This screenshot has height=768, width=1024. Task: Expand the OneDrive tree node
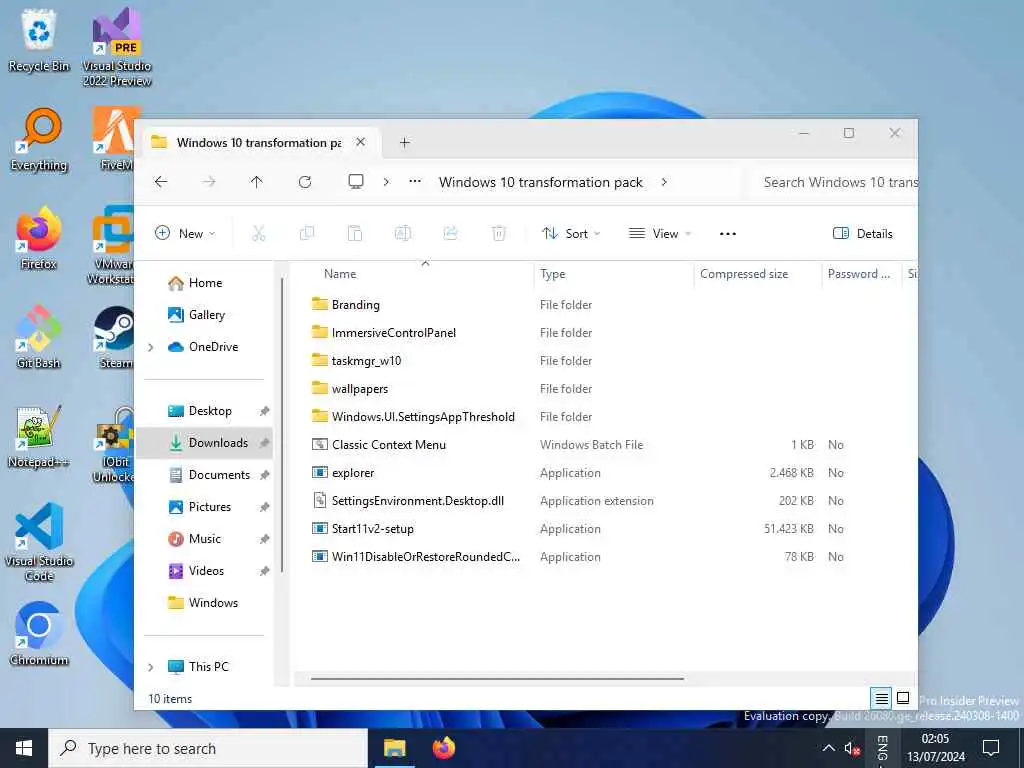(151, 347)
